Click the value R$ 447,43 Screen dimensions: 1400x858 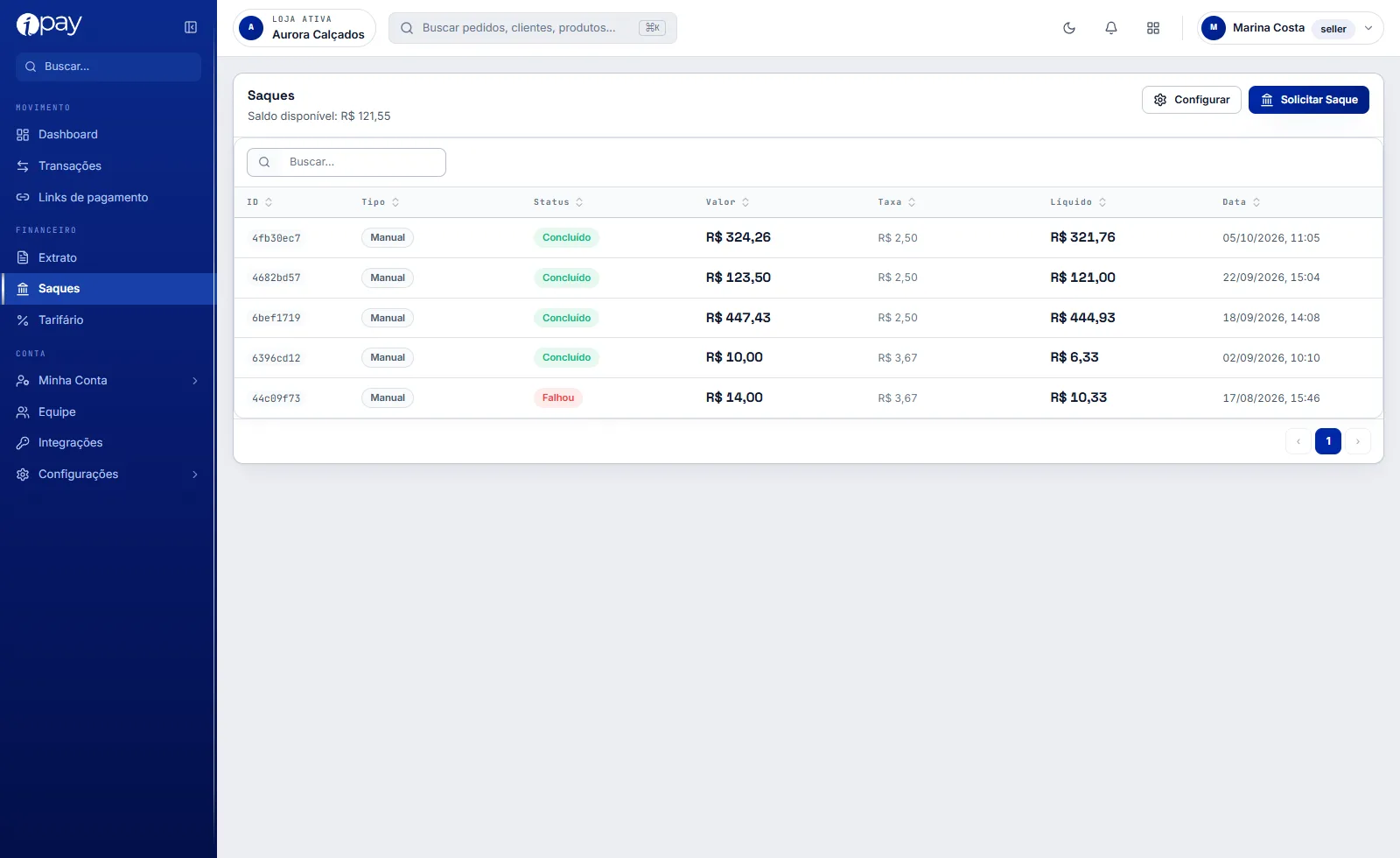(738, 318)
